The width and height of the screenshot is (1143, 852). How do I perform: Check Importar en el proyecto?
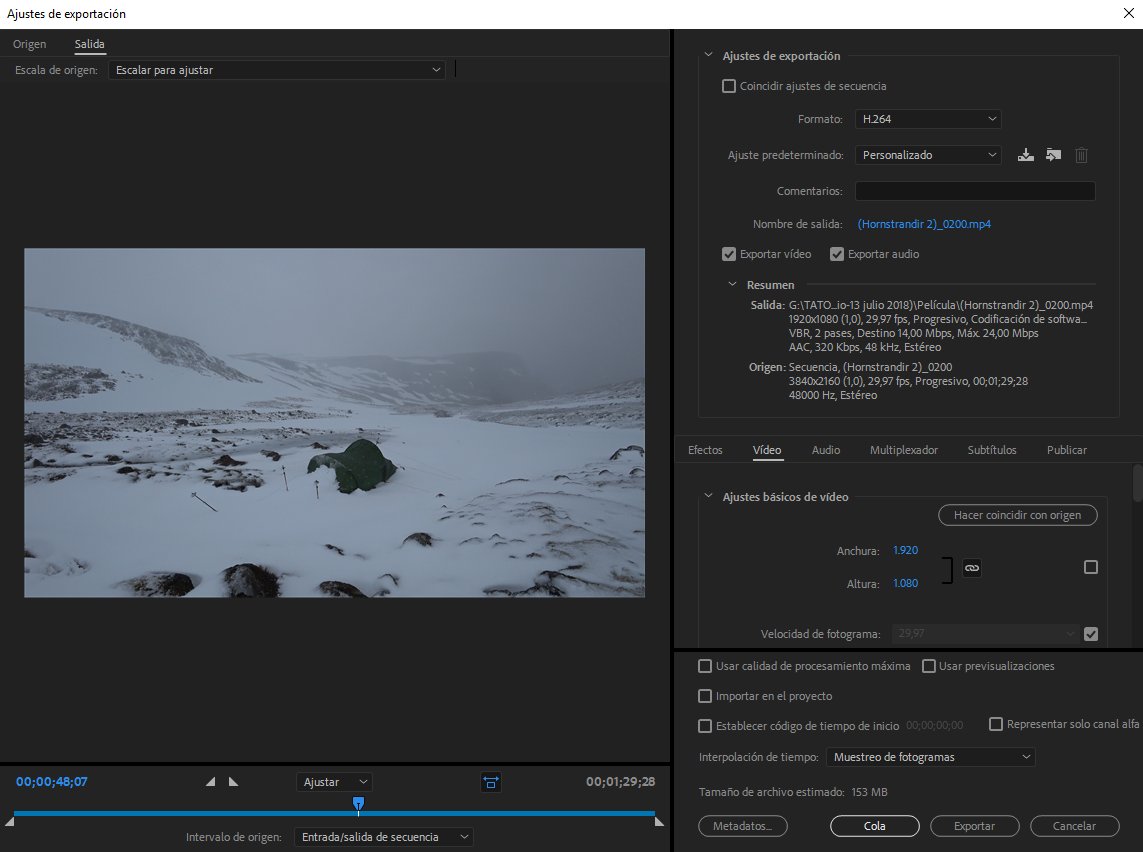tap(705, 696)
